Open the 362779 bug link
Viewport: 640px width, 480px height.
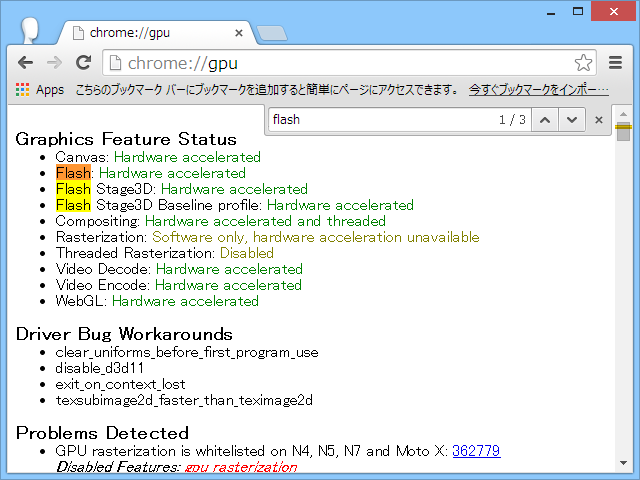476,451
